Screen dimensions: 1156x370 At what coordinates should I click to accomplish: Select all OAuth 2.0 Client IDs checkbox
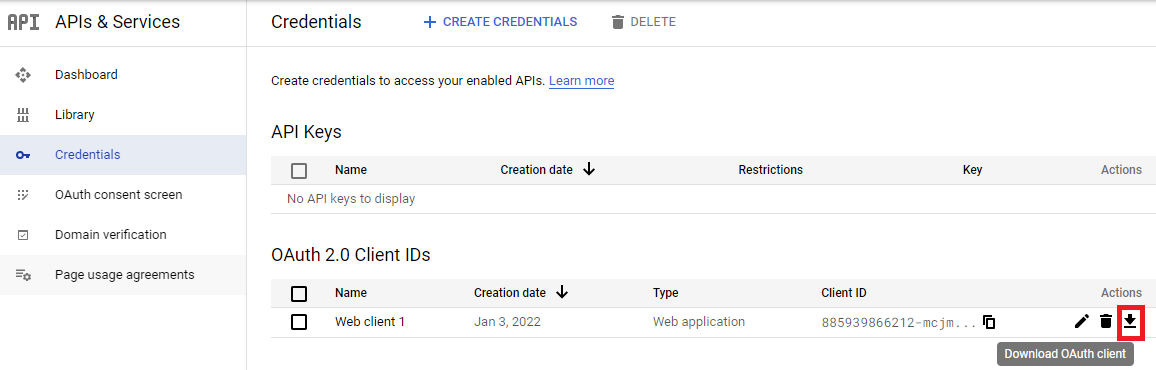click(299, 294)
